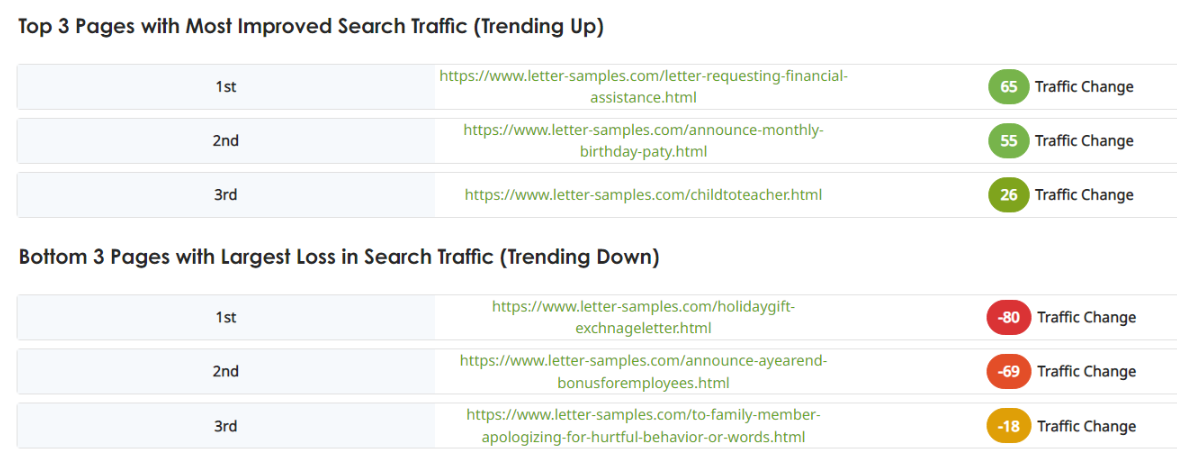Select the yellow -18 traffic badge
Viewport: 1177px width, 457px height.
[x=1010, y=426]
